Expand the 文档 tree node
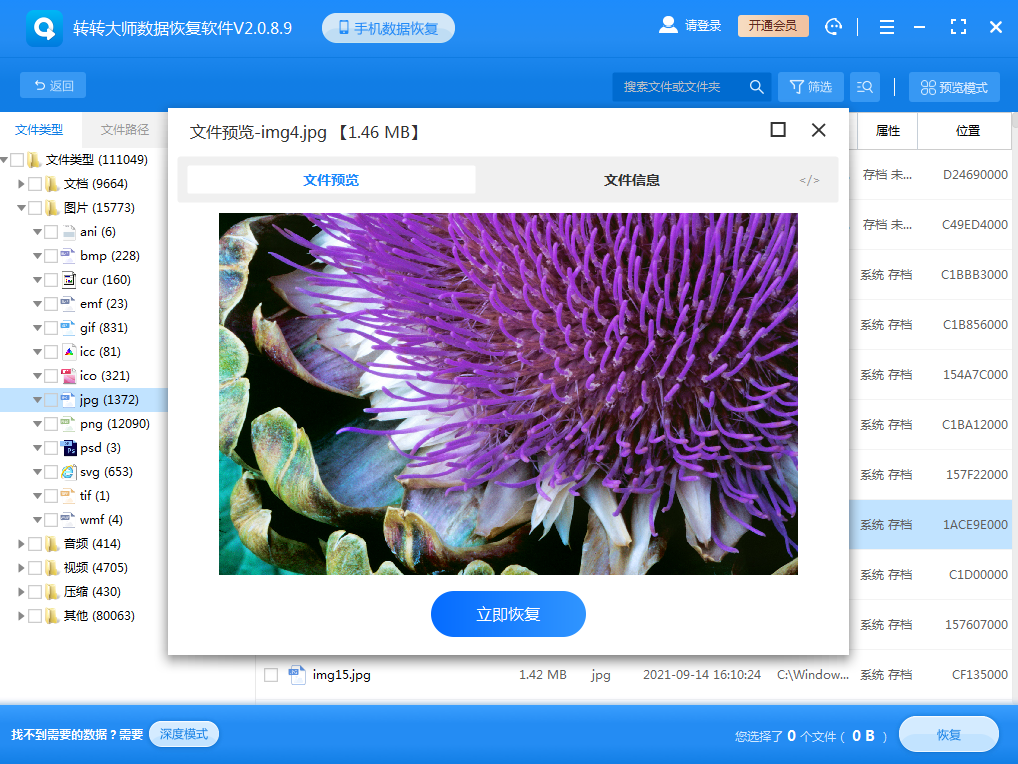This screenshot has height=764, width=1018. [21, 184]
